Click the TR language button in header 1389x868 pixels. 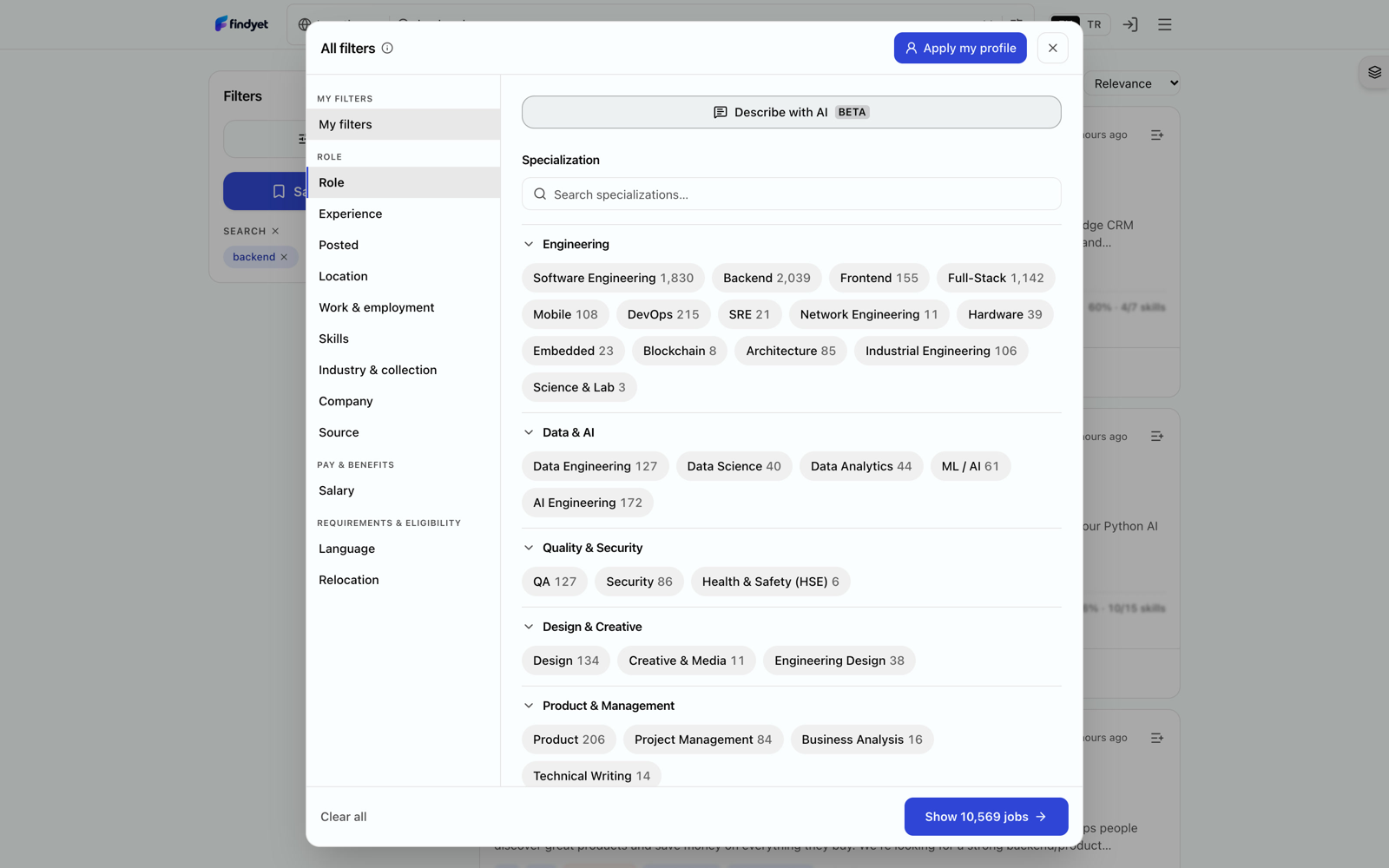(x=1094, y=24)
